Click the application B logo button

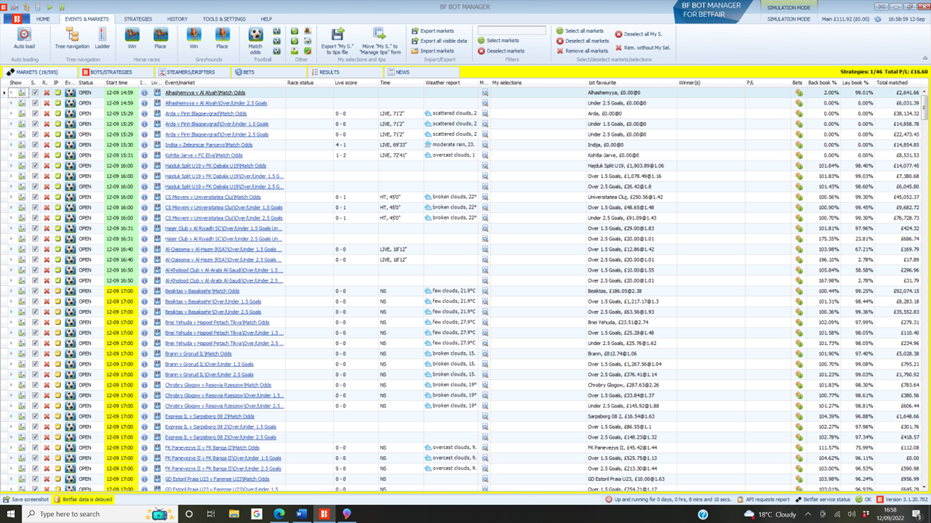coord(17,19)
